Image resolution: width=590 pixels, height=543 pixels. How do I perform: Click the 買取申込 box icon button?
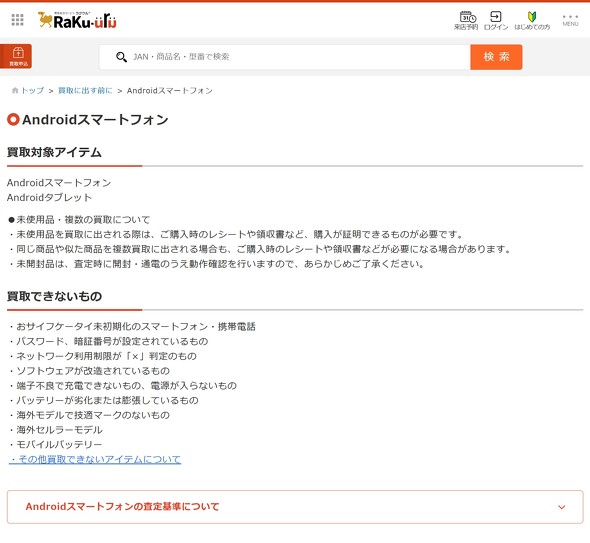(x=16, y=56)
